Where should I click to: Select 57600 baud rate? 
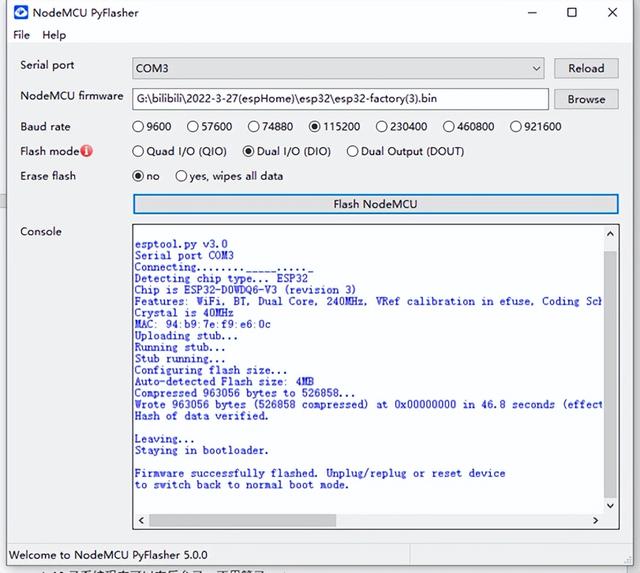[x=209, y=127]
